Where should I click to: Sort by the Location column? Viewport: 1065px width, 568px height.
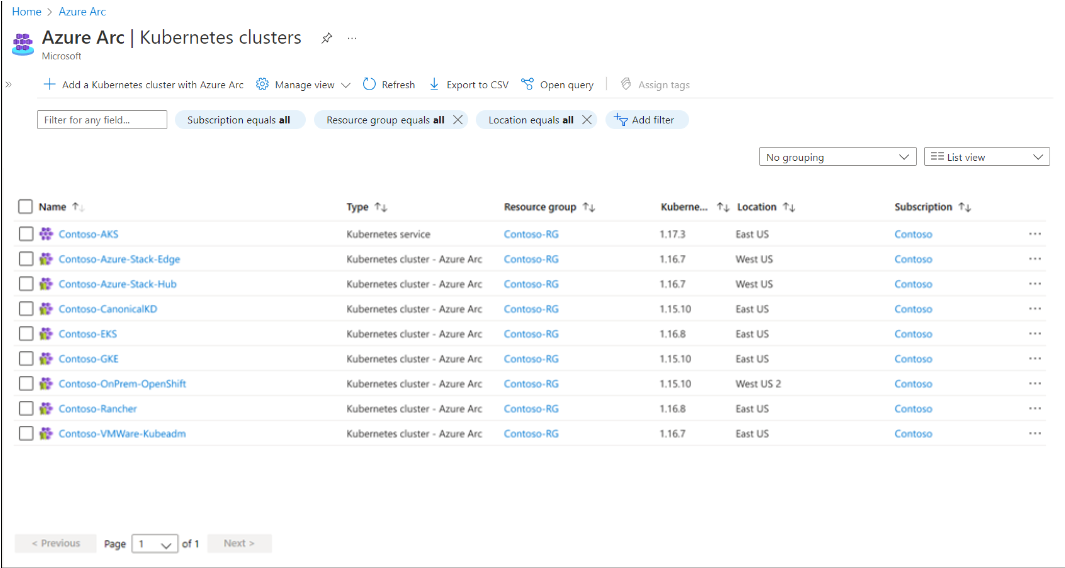[x=766, y=207]
